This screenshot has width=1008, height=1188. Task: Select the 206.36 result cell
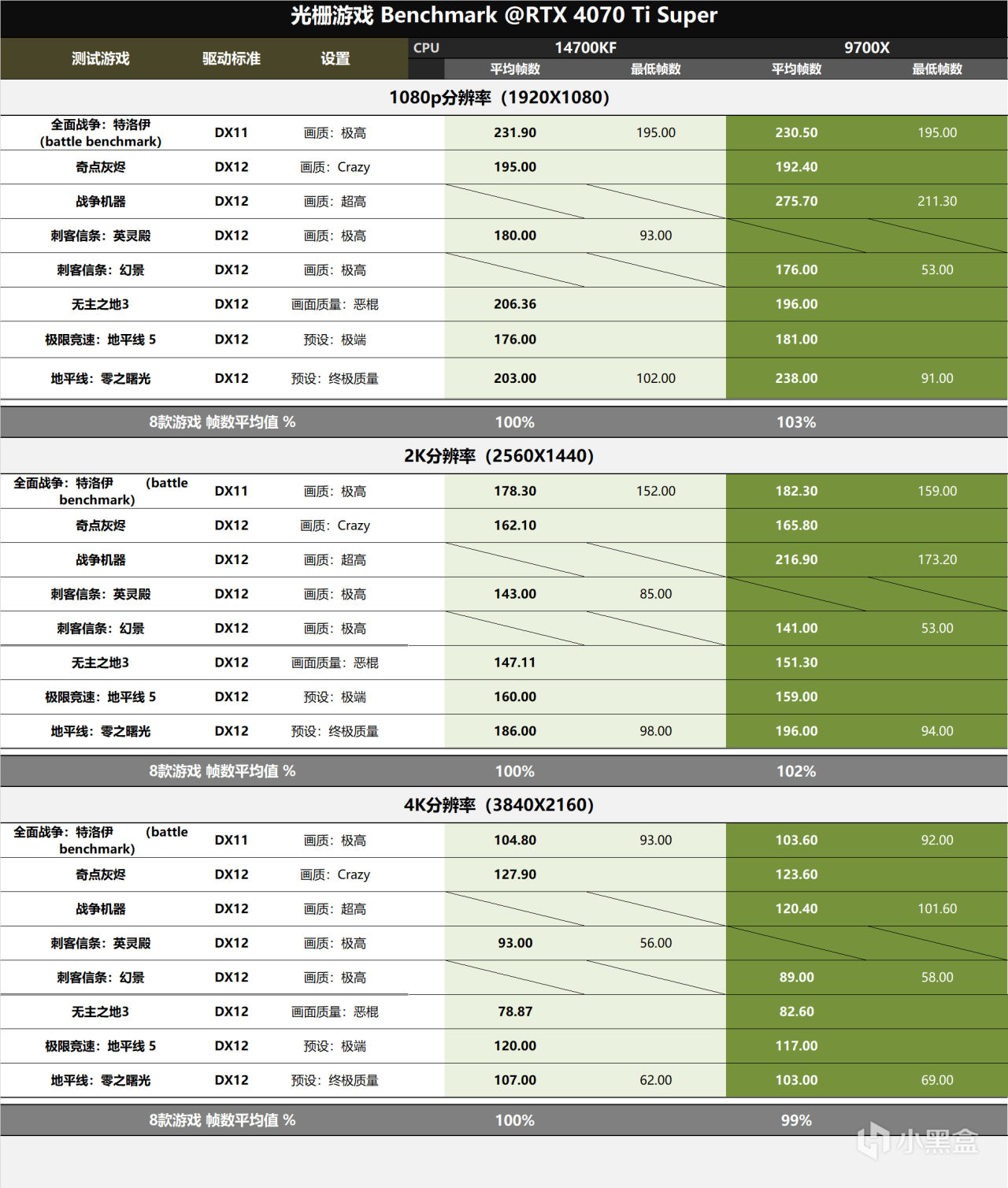(515, 304)
